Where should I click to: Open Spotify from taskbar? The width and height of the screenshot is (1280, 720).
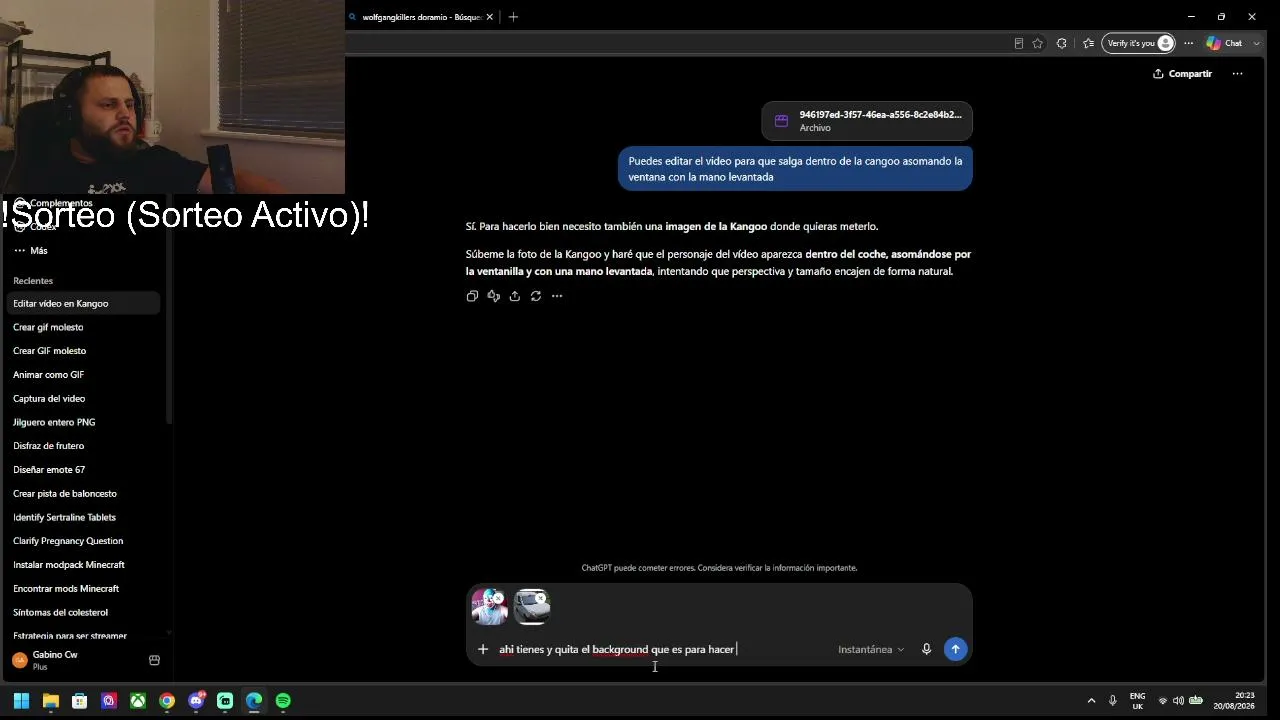tap(283, 701)
